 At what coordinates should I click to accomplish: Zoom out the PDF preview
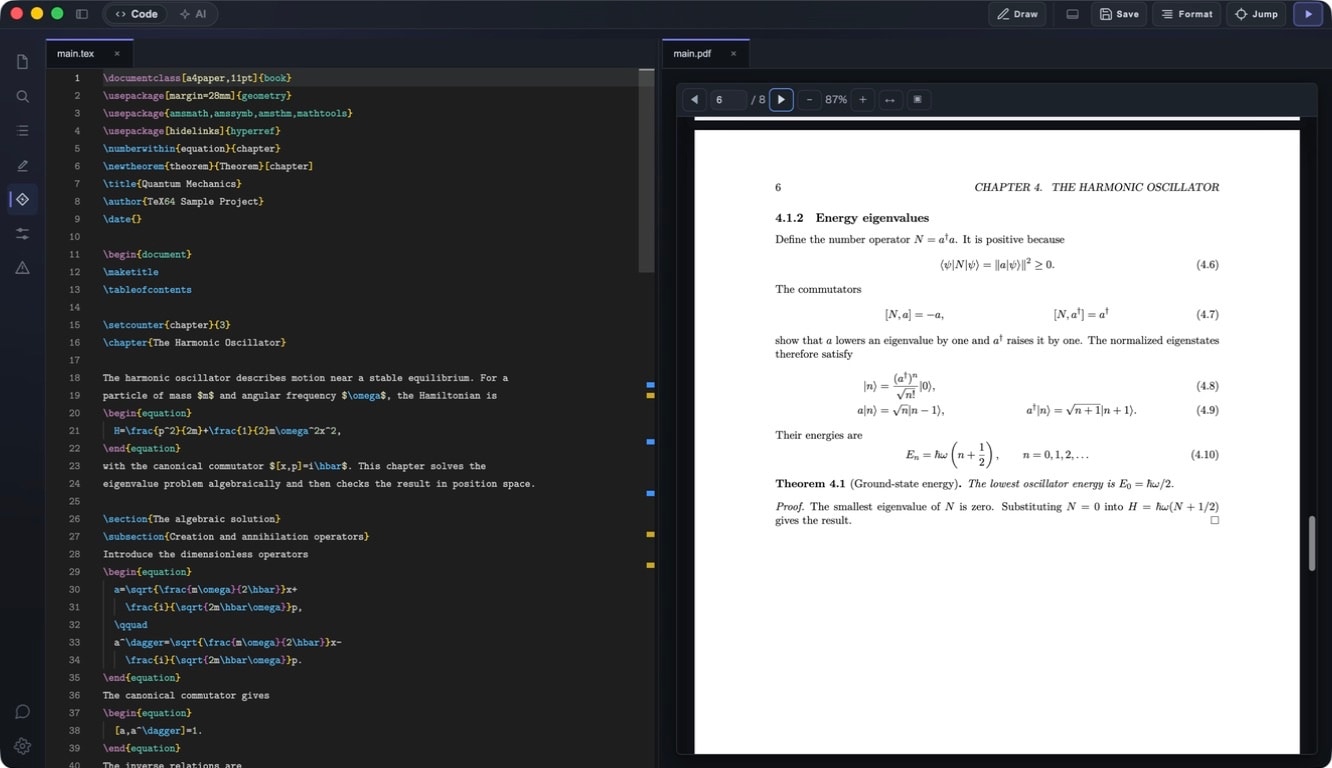[809, 100]
